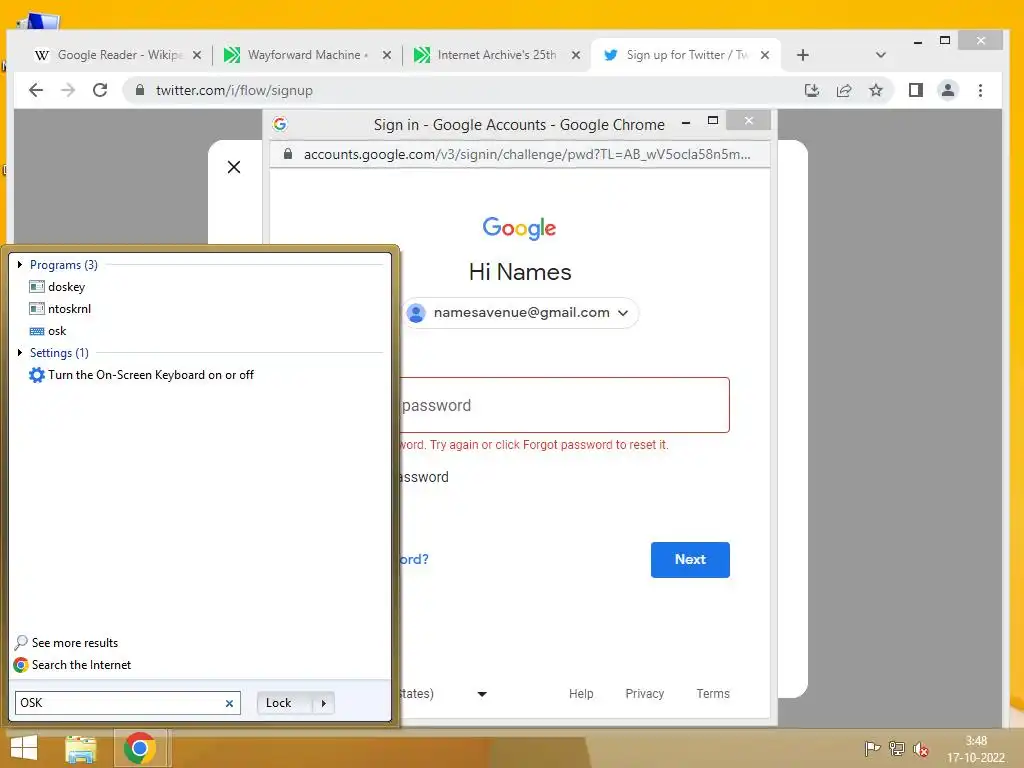This screenshot has height=768, width=1024.
Task: Close the Internet Archive's 25th tab
Action: [x=575, y=56]
